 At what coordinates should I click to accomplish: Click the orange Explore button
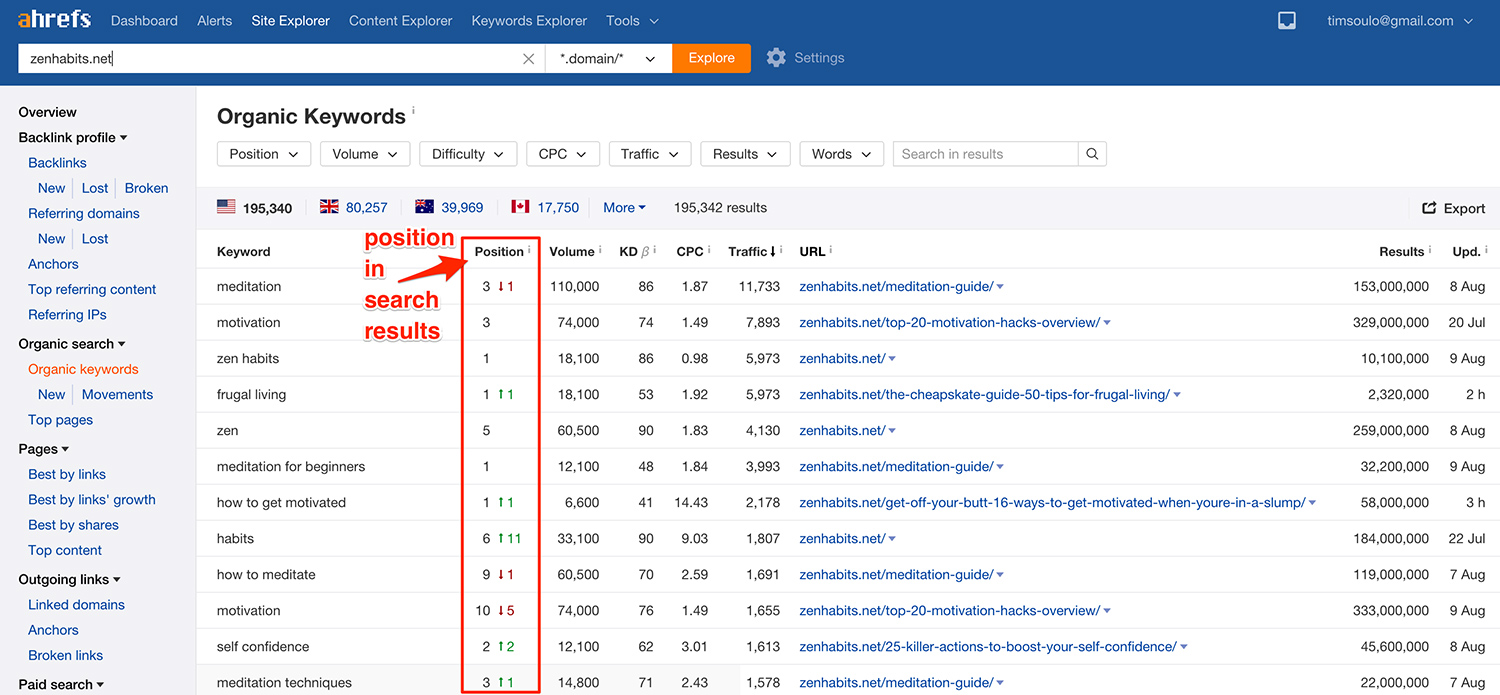[x=712, y=58]
